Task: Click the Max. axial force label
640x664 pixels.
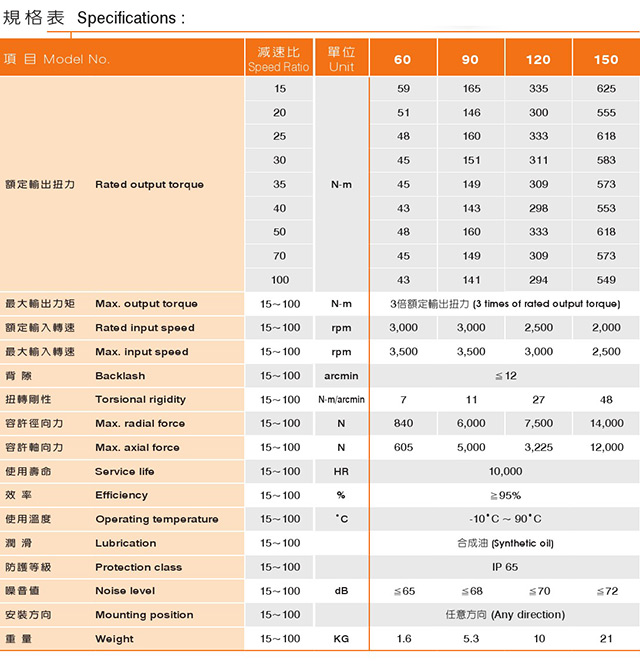Action: coord(137,447)
